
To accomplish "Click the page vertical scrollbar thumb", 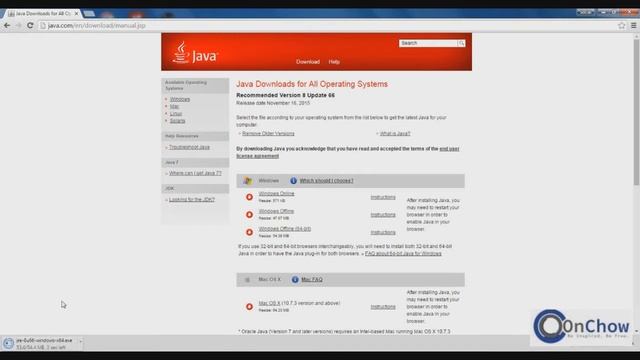I will pyautogui.click(x=636, y=112).
